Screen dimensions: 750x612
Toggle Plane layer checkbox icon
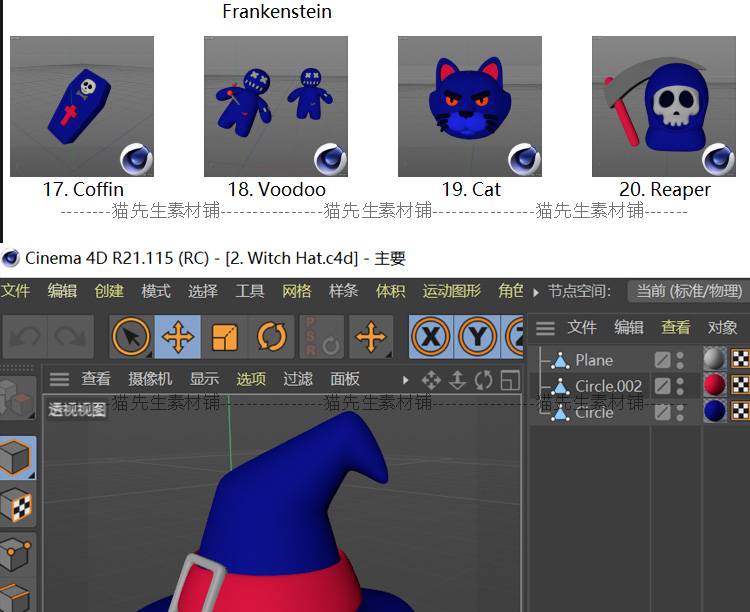(662, 360)
